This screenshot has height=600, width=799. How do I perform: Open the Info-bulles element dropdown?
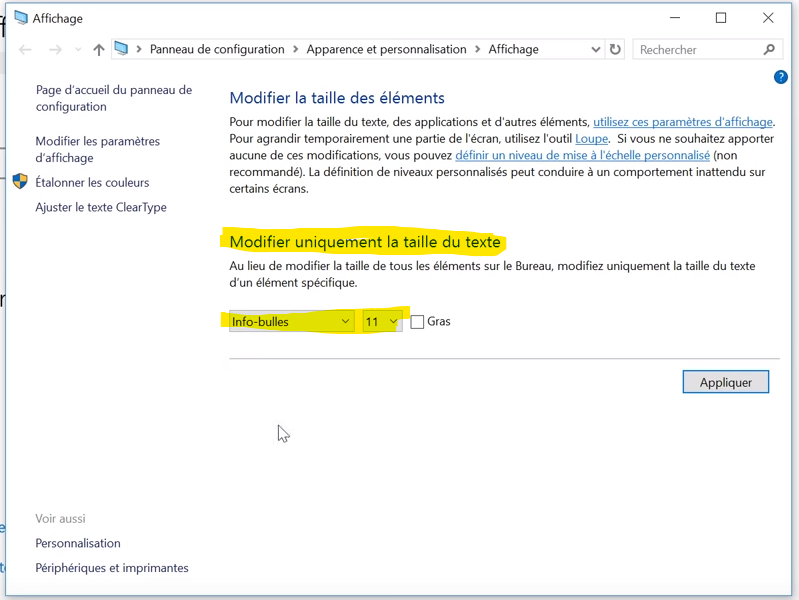pyautogui.click(x=291, y=322)
